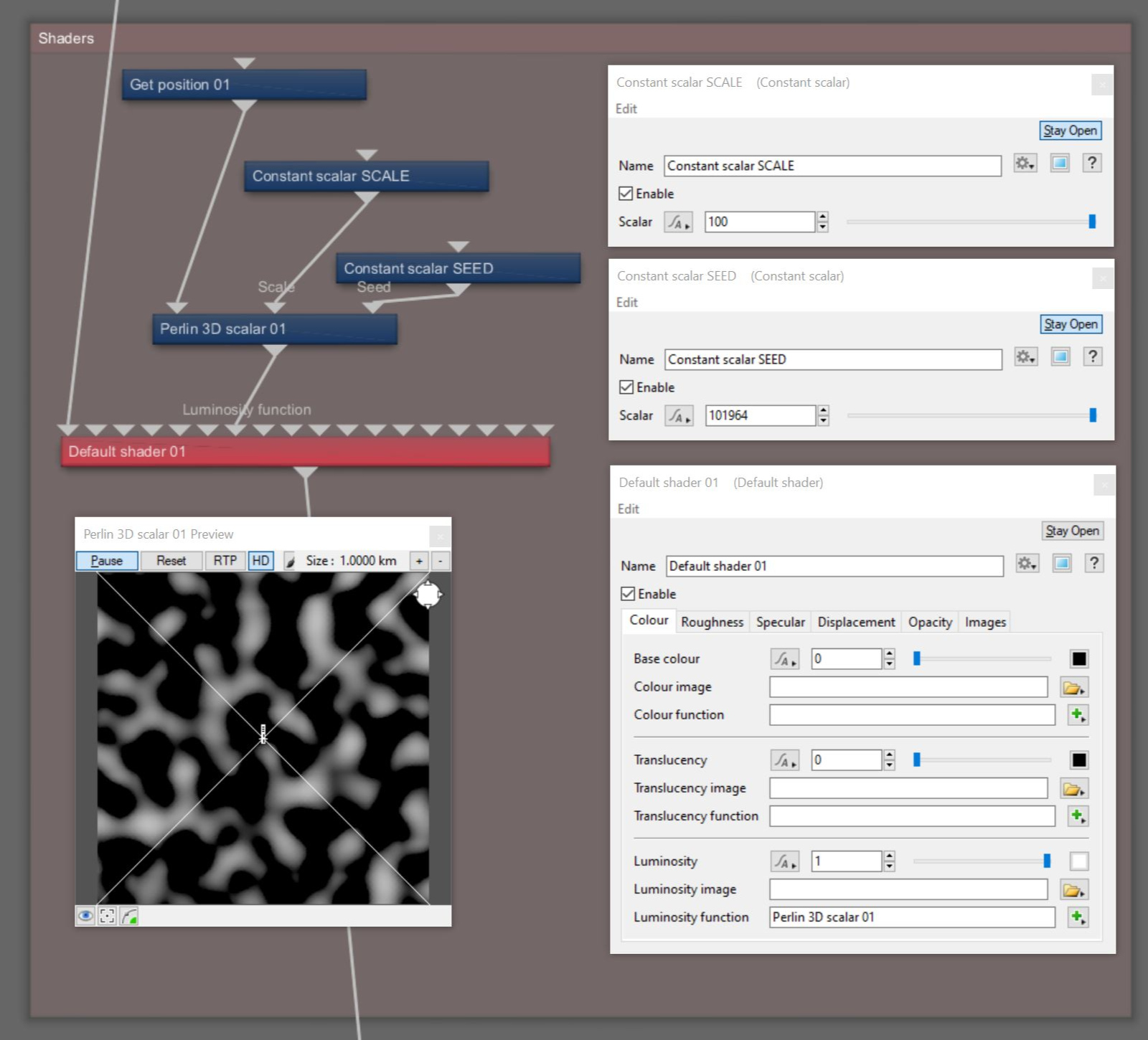Screen dimensions: 1148x1040
Task: Open animation button for Base colour
Action: pos(784,659)
